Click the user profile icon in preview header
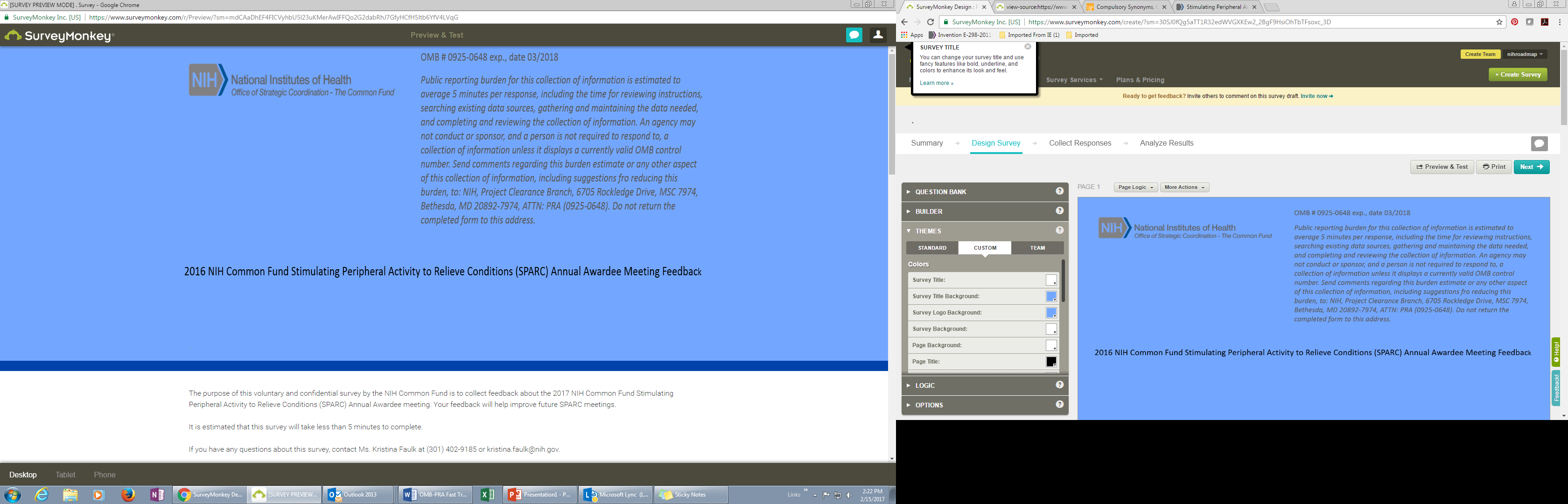Screen dimensions: 1568x504 click(878, 35)
